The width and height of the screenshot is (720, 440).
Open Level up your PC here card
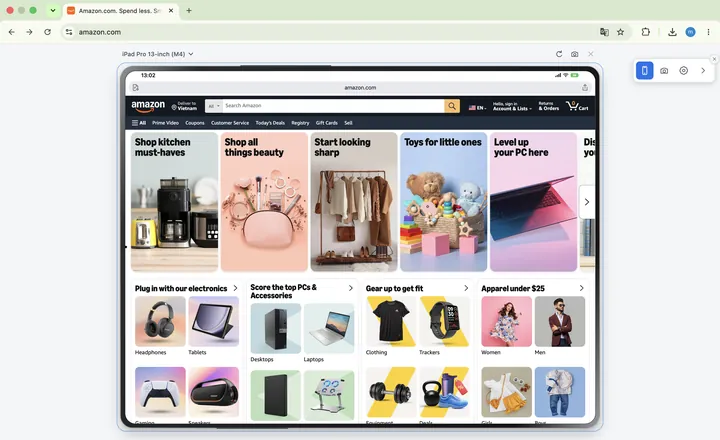point(533,202)
